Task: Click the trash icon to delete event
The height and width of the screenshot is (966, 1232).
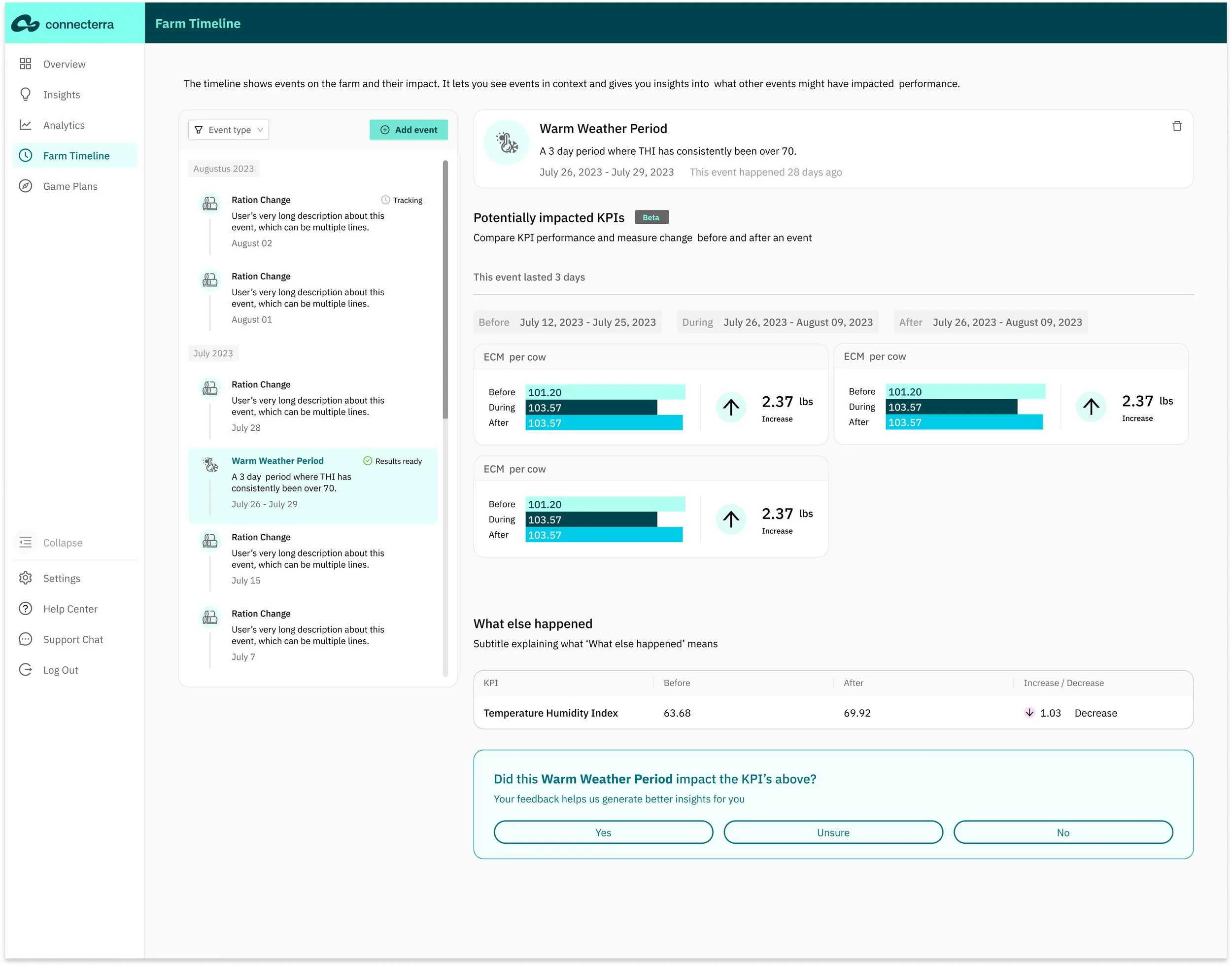Action: coord(1177,126)
